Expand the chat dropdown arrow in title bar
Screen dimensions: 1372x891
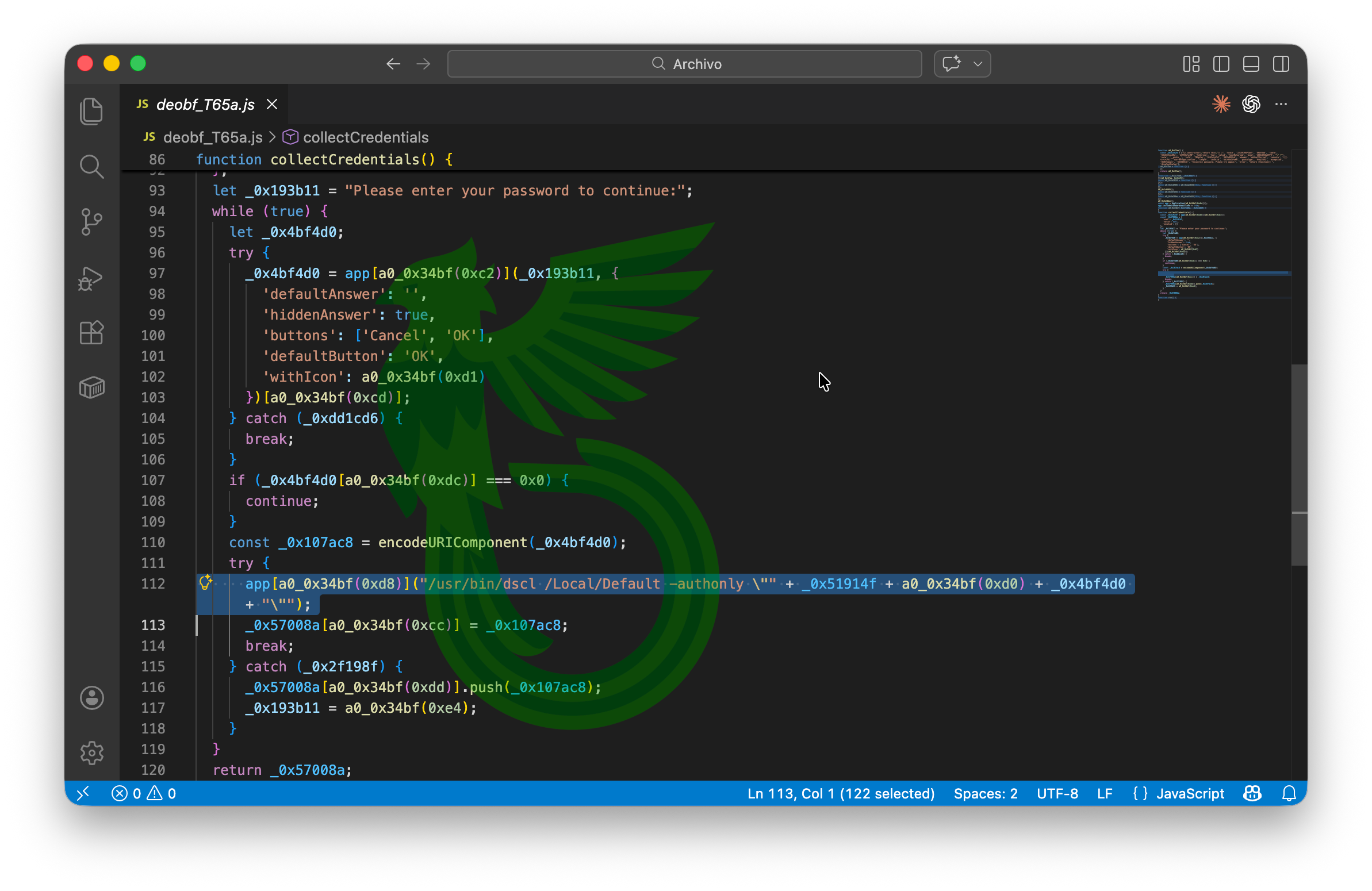[x=978, y=64]
